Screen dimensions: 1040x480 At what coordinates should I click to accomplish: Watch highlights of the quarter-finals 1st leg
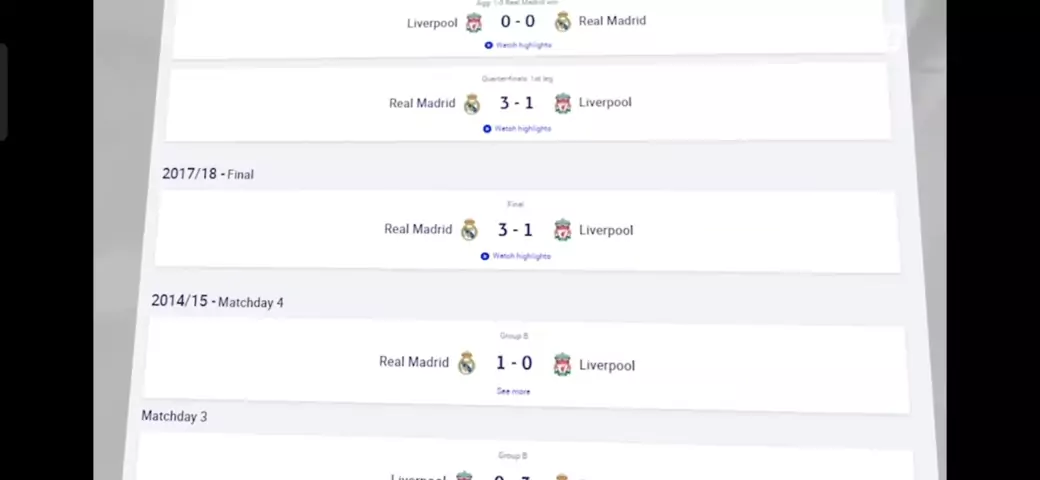click(x=517, y=128)
